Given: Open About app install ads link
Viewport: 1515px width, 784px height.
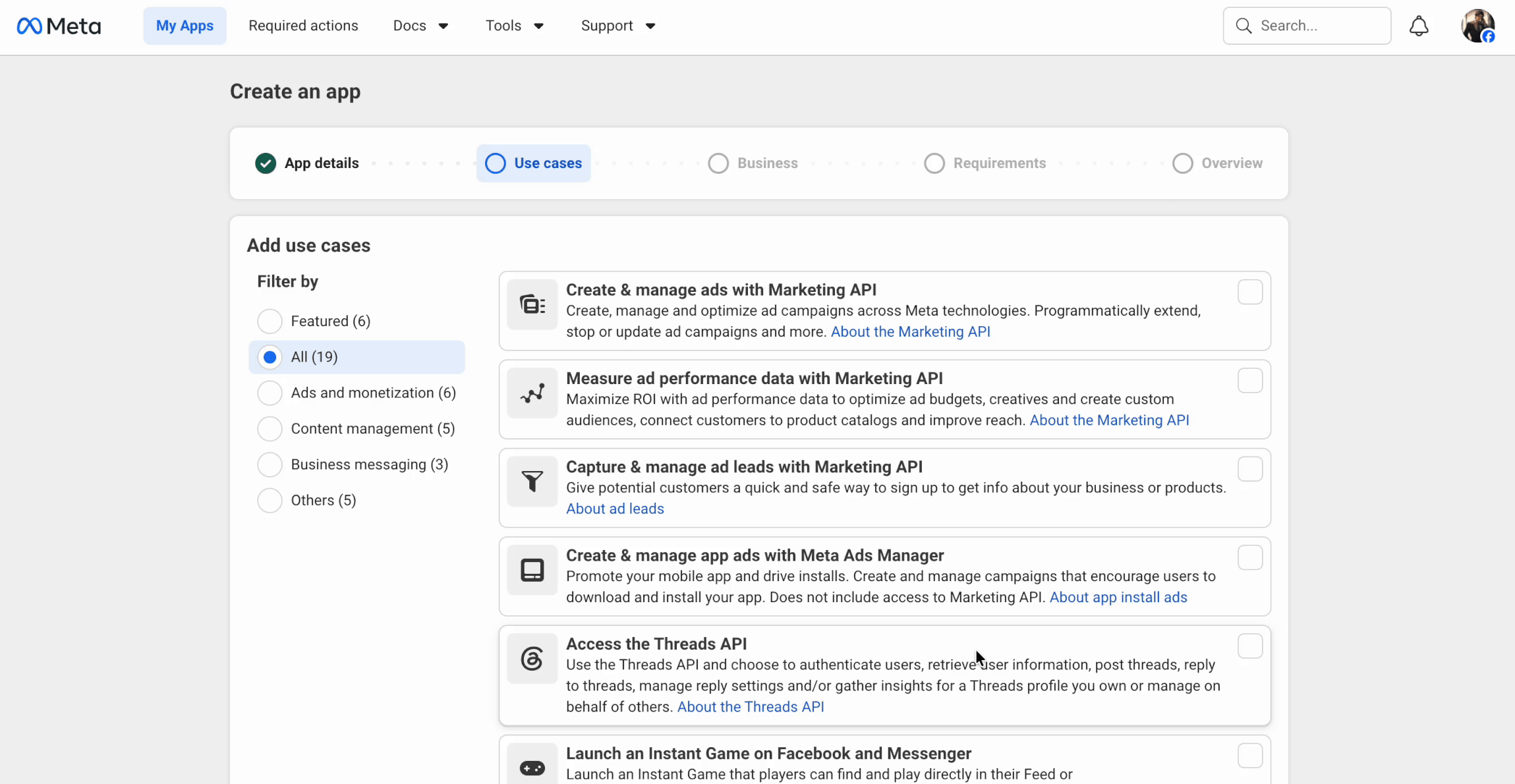Looking at the screenshot, I should tap(1118, 598).
